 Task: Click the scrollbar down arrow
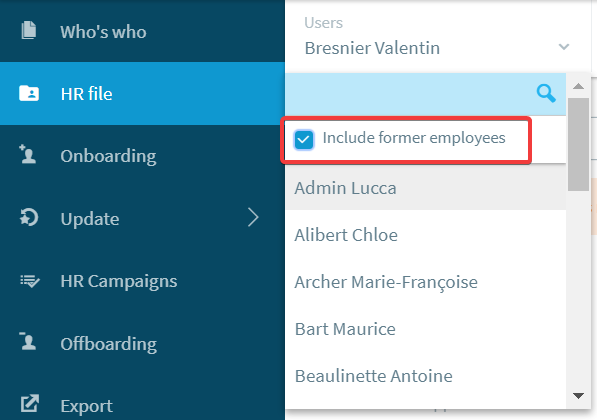click(x=578, y=396)
